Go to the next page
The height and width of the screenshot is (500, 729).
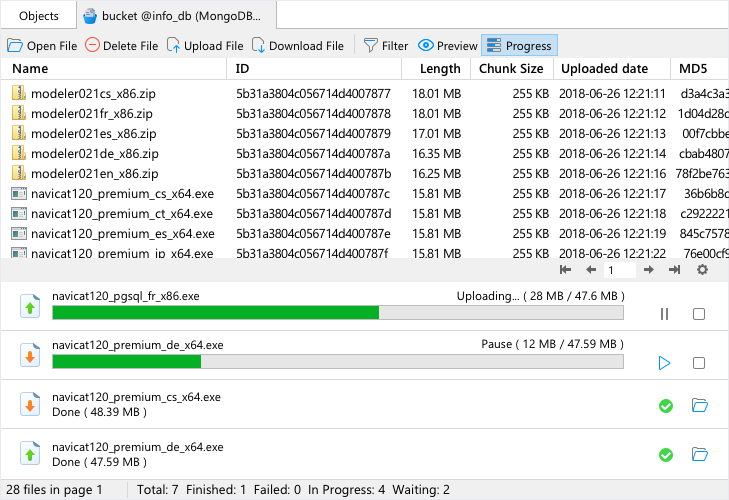pyautogui.click(x=649, y=269)
